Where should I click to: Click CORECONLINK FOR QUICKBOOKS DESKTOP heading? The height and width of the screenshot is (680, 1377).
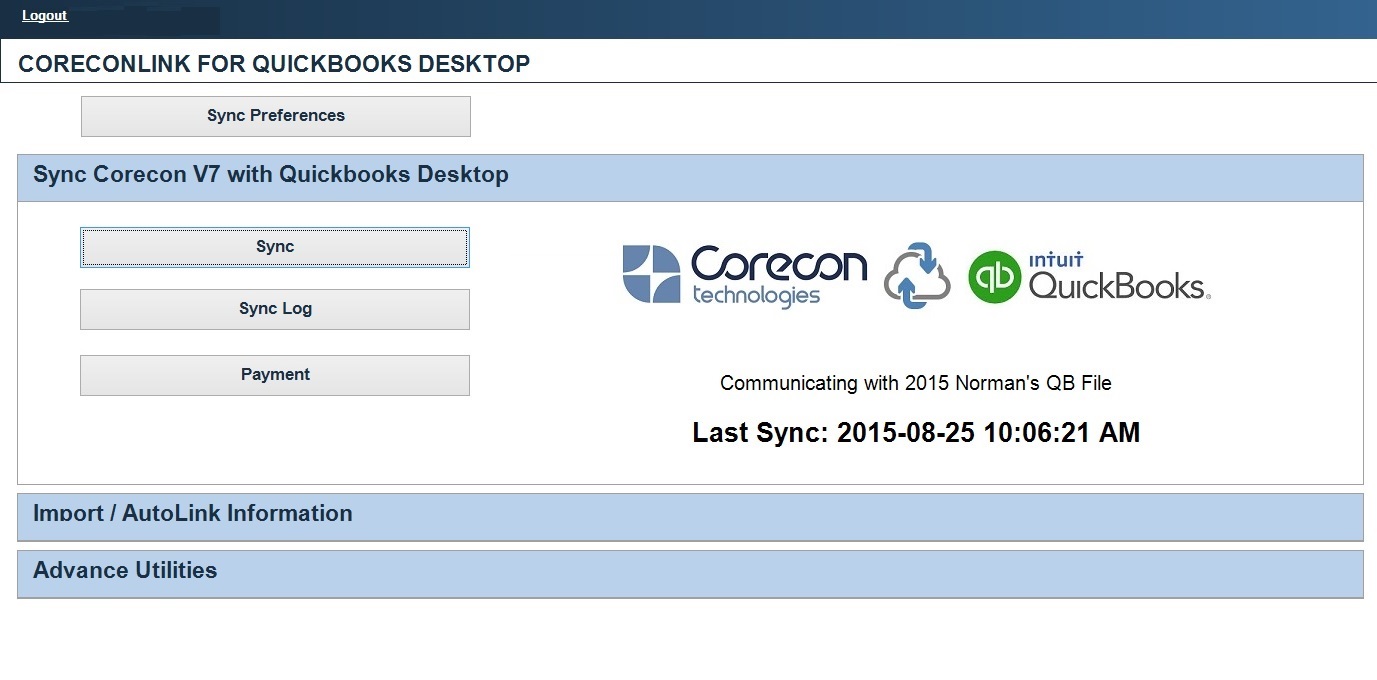click(274, 64)
